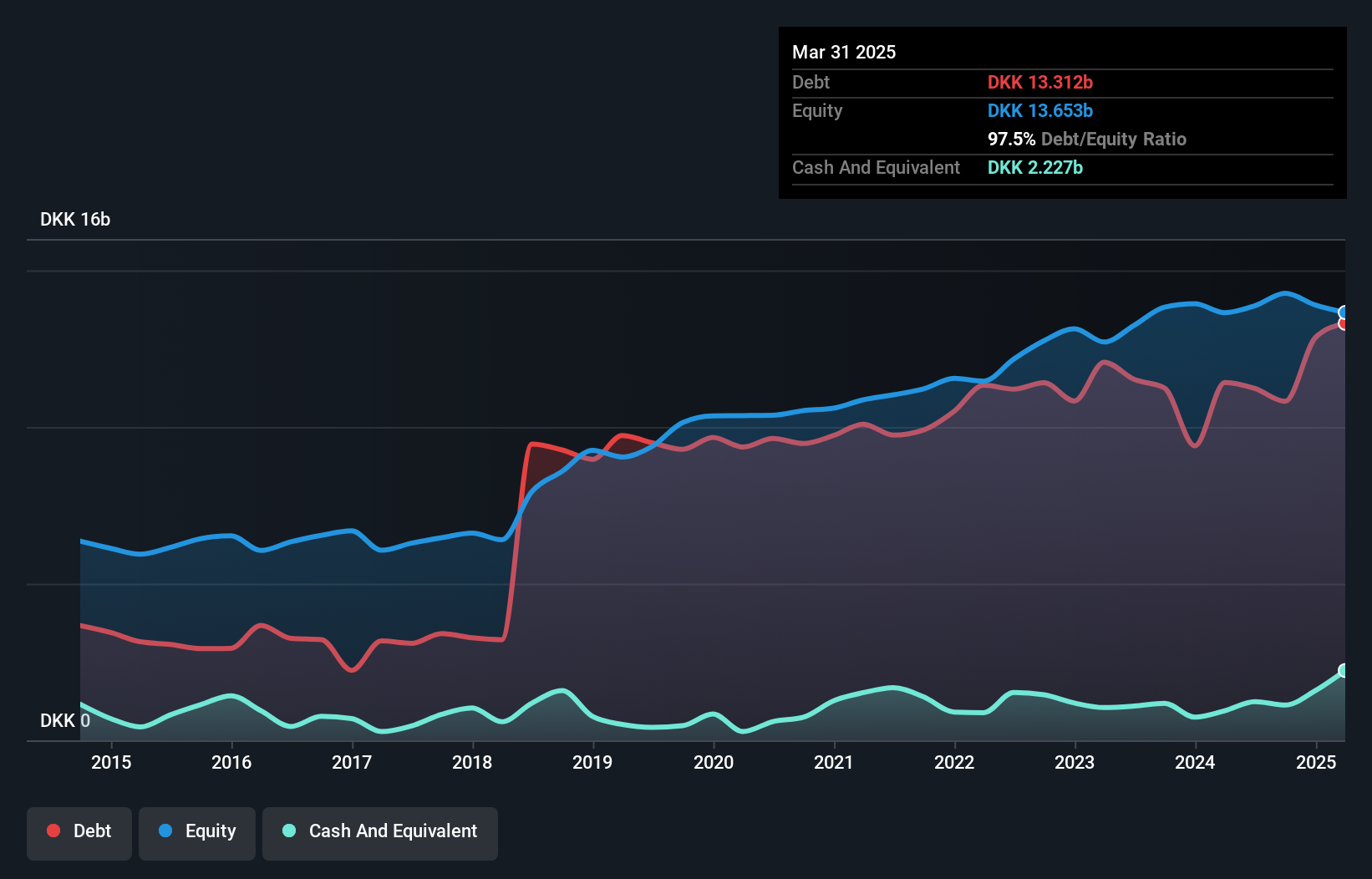Select the red debt endpoint marker on chart
Image resolution: width=1372 pixels, height=879 pixels.
tap(1344, 324)
